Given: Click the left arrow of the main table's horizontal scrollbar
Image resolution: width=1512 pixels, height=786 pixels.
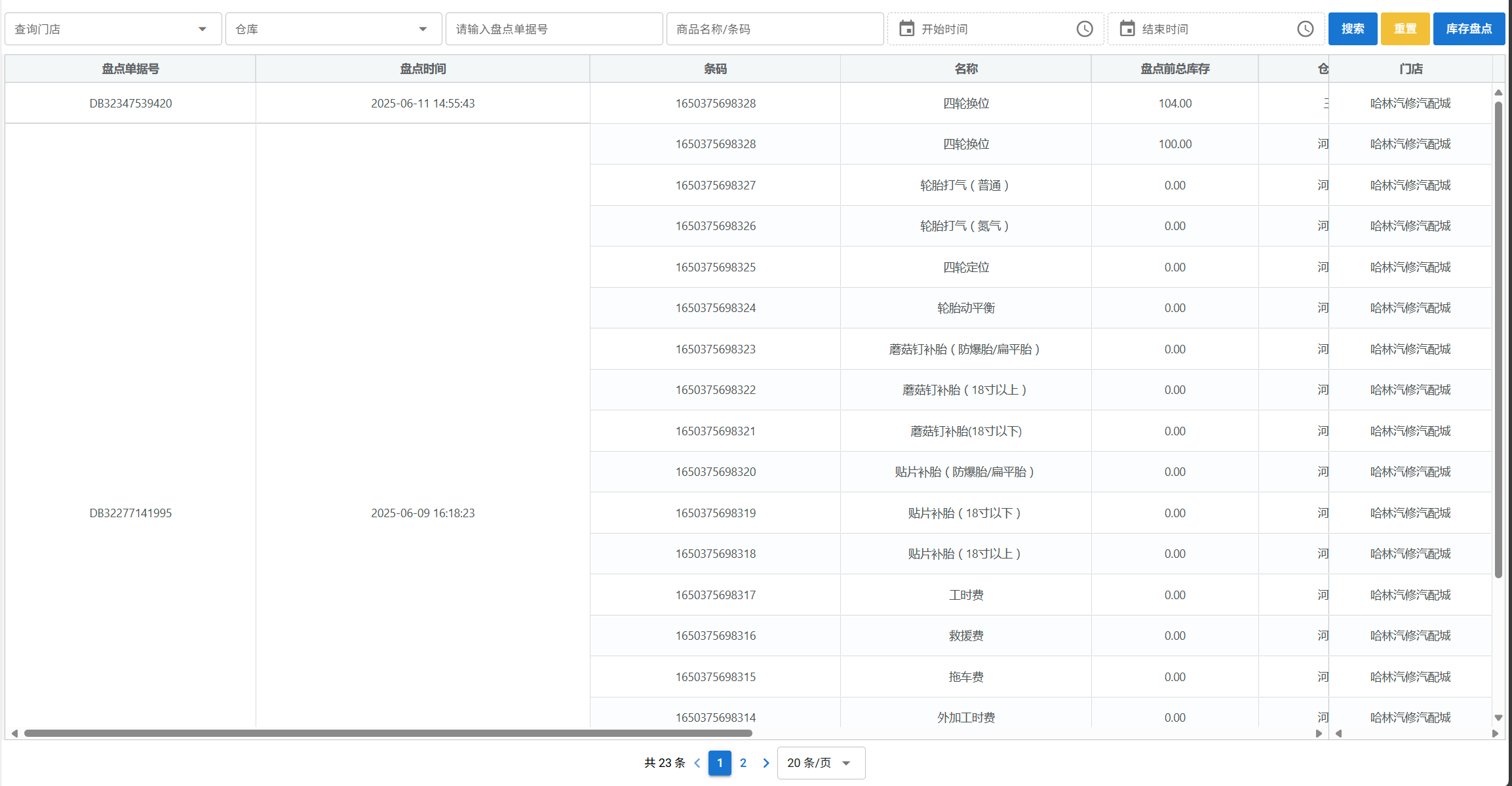Looking at the screenshot, I should click(14, 734).
